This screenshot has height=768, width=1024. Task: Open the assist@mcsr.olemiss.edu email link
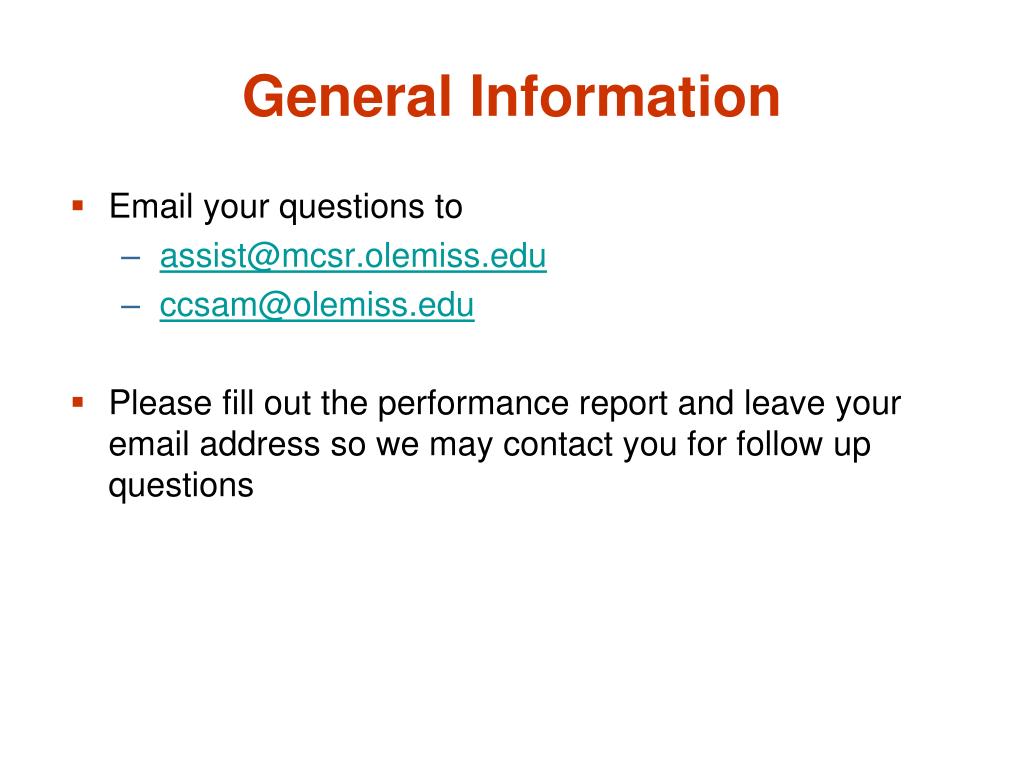(x=353, y=257)
